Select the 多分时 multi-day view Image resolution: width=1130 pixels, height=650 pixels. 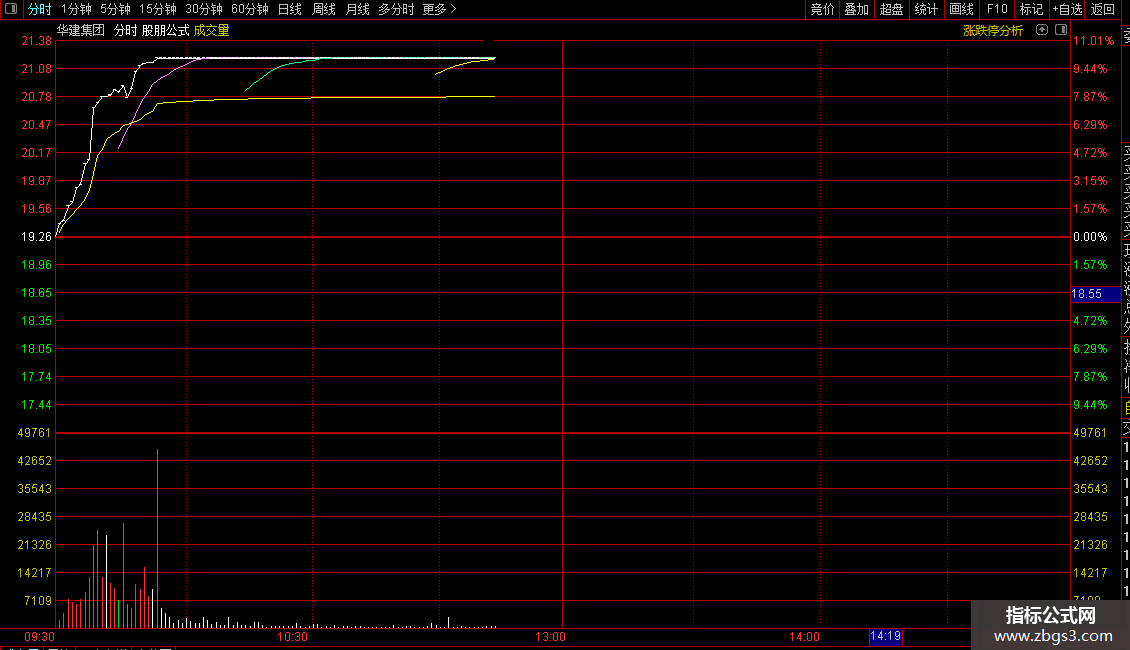tap(396, 9)
